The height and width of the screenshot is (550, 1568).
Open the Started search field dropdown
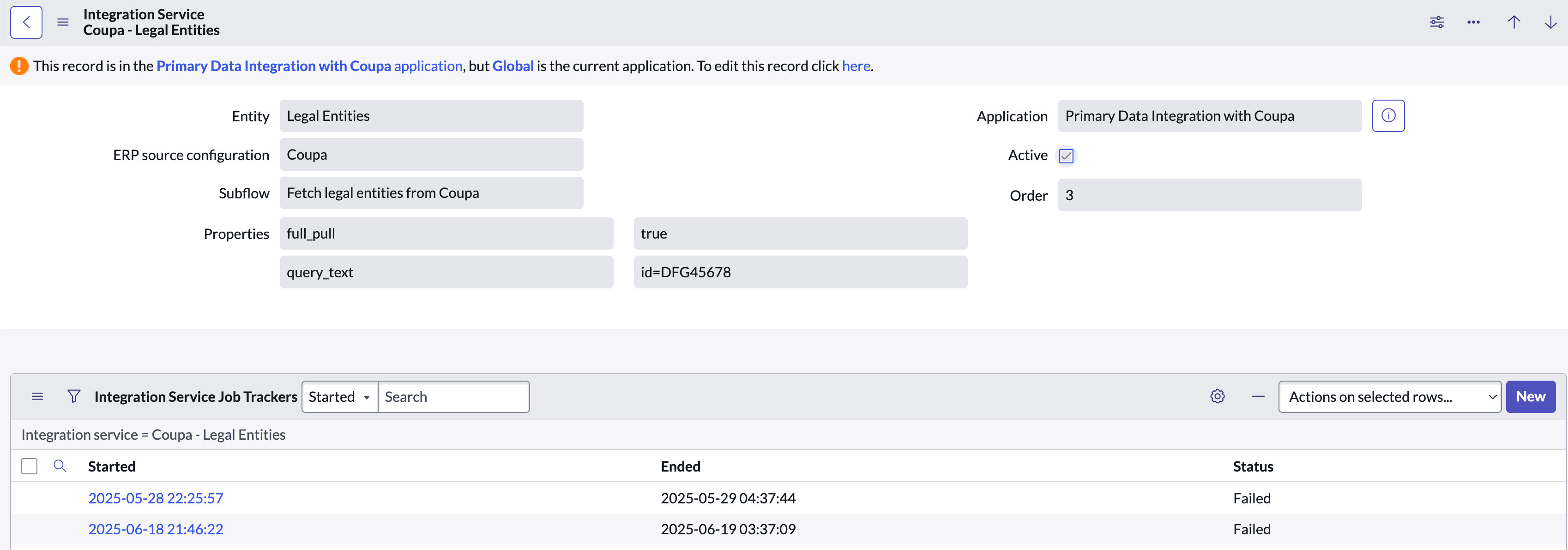(x=340, y=397)
